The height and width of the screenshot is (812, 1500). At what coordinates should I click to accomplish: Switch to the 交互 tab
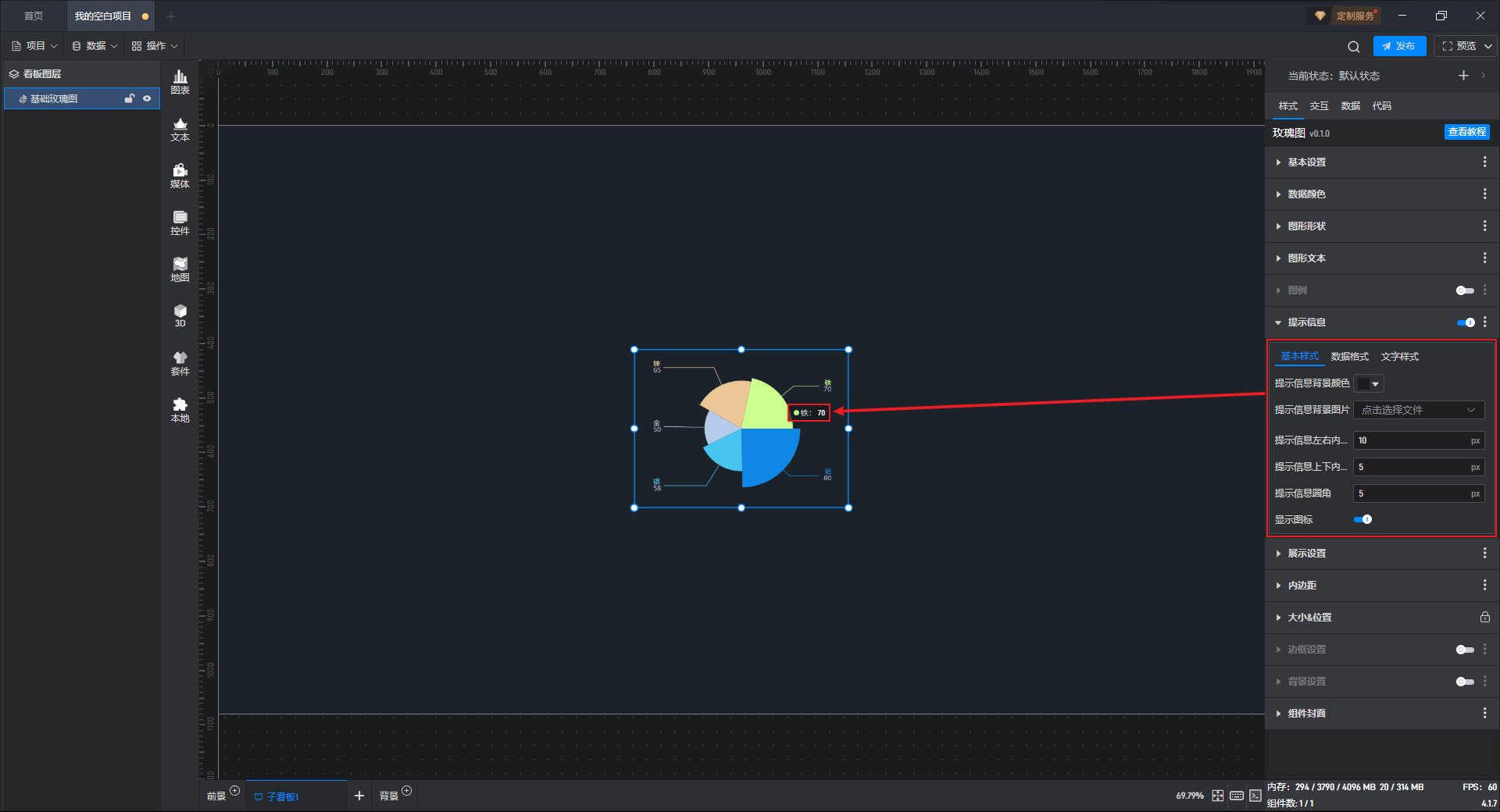click(1320, 106)
